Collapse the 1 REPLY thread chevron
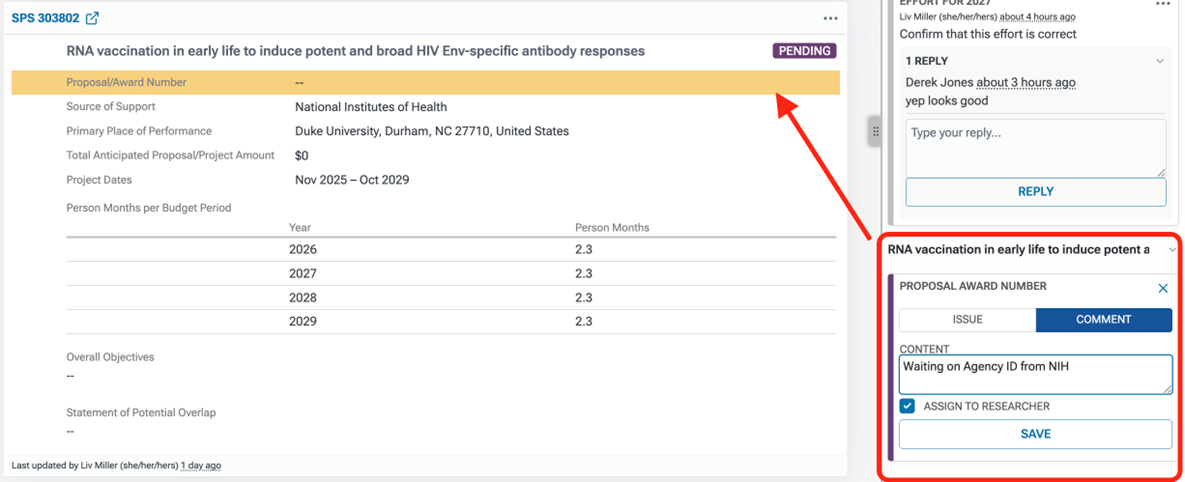Viewport: 1185px width, 482px height. coord(1160,61)
